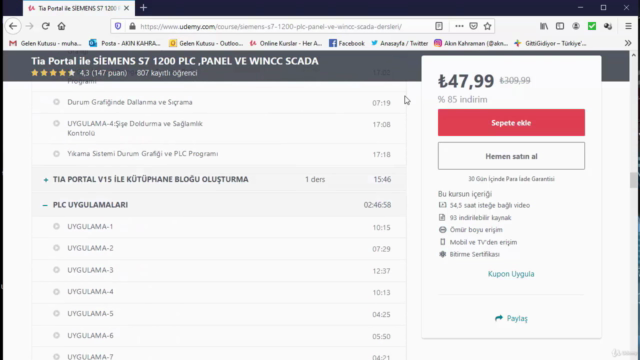Close the Tia Portal ile SIEMENS tab
The image size is (640, 360).
click(x=126, y=8)
